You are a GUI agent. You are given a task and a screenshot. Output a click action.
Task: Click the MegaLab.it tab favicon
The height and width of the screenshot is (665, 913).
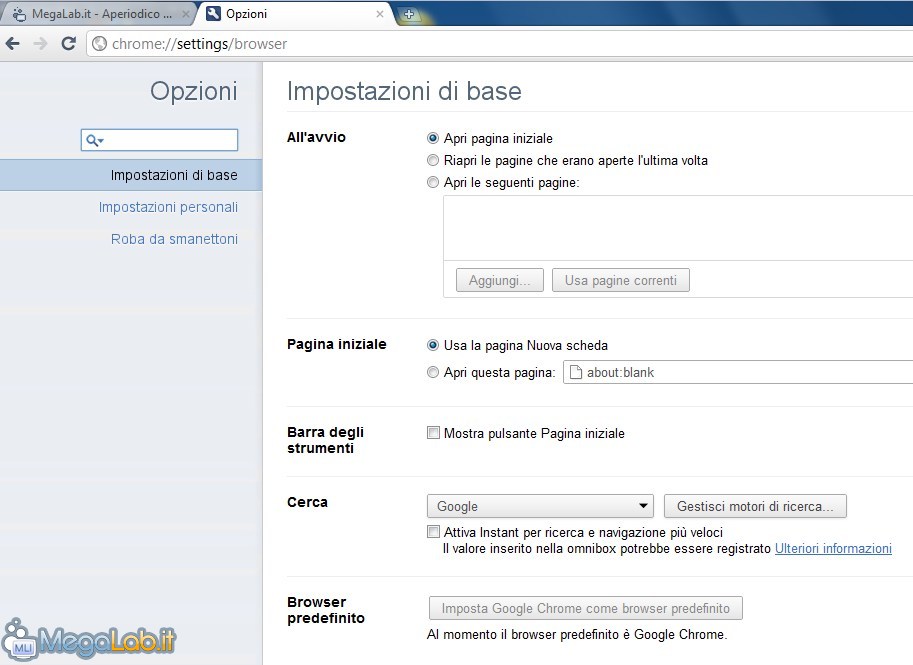pos(19,14)
